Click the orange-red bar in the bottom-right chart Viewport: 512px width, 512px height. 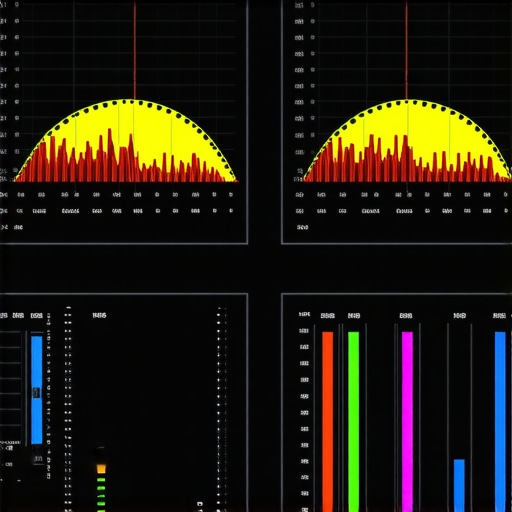327,421
